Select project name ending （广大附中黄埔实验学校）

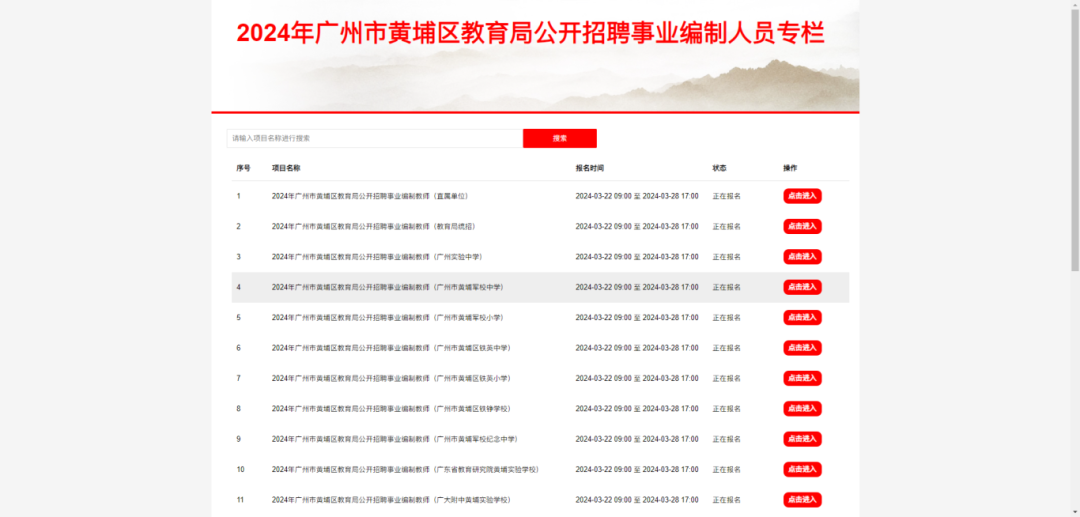pyautogui.click(x=393, y=499)
